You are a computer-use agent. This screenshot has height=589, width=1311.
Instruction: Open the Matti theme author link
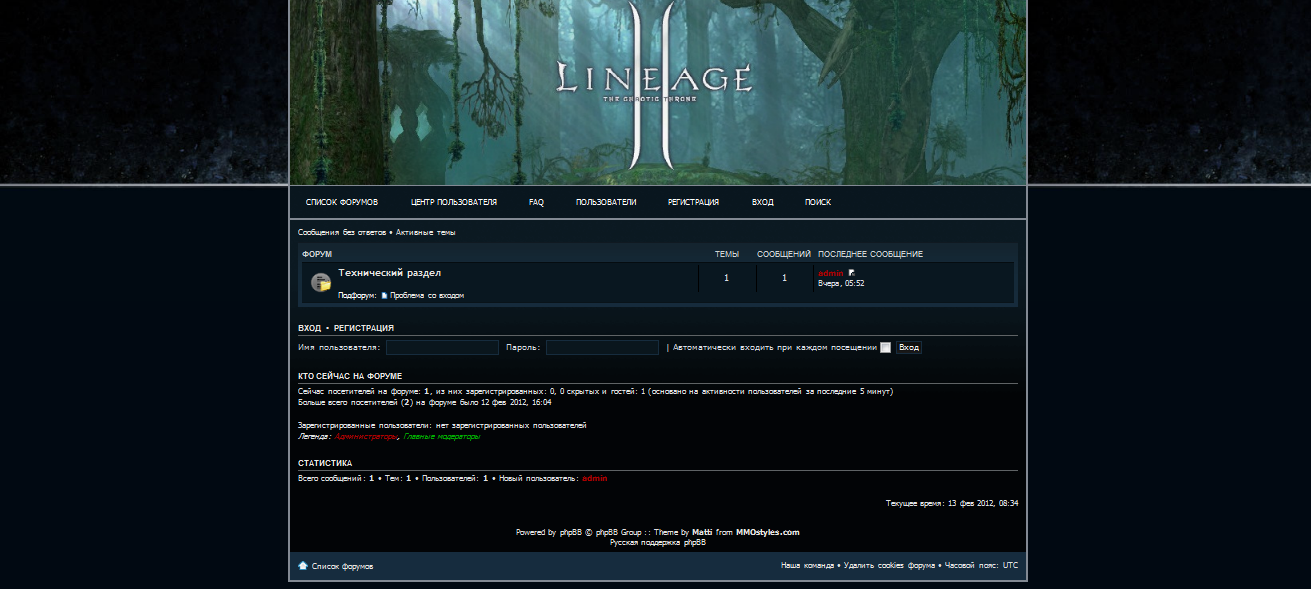(702, 532)
